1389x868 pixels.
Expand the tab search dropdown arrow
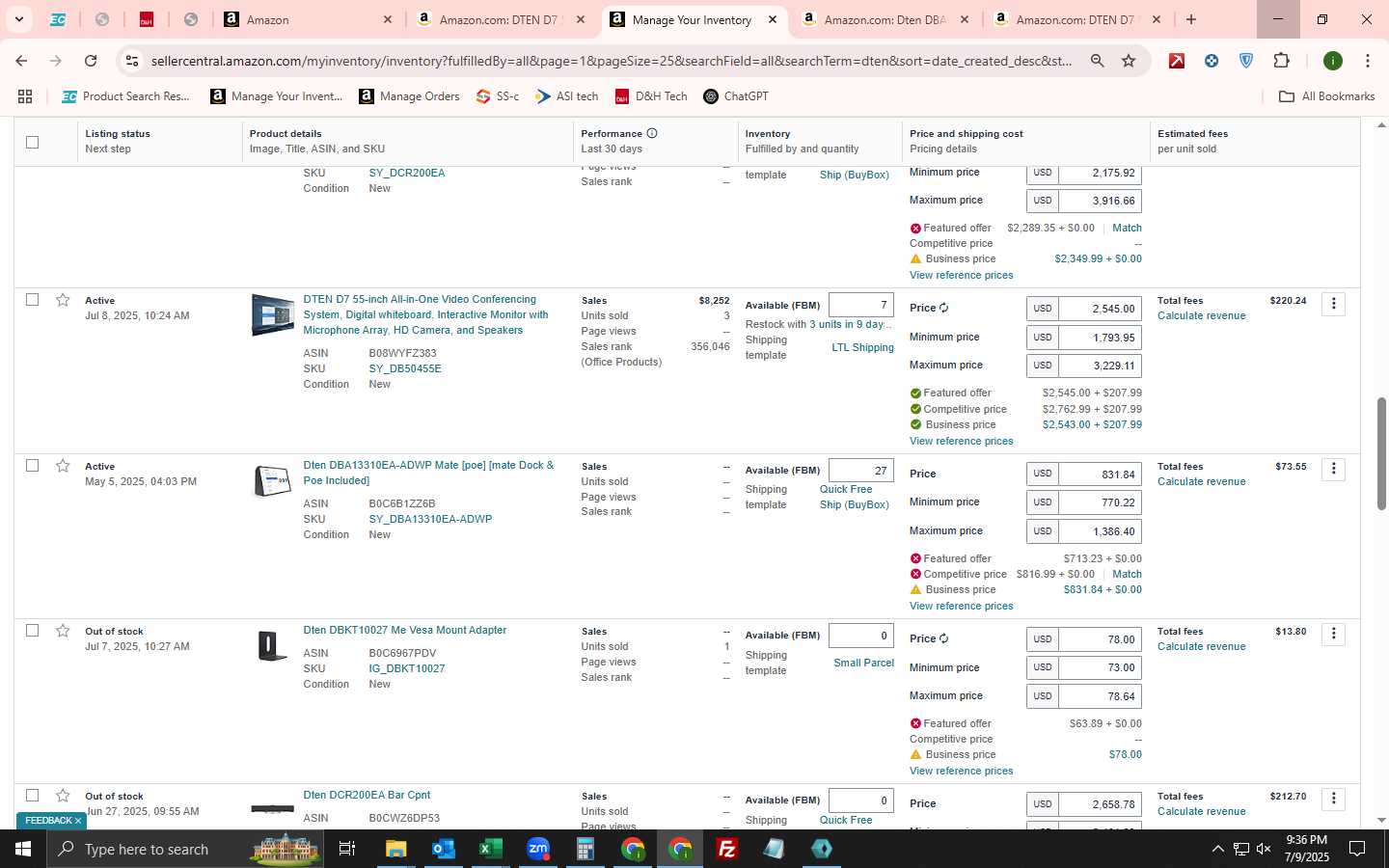coord(18,19)
